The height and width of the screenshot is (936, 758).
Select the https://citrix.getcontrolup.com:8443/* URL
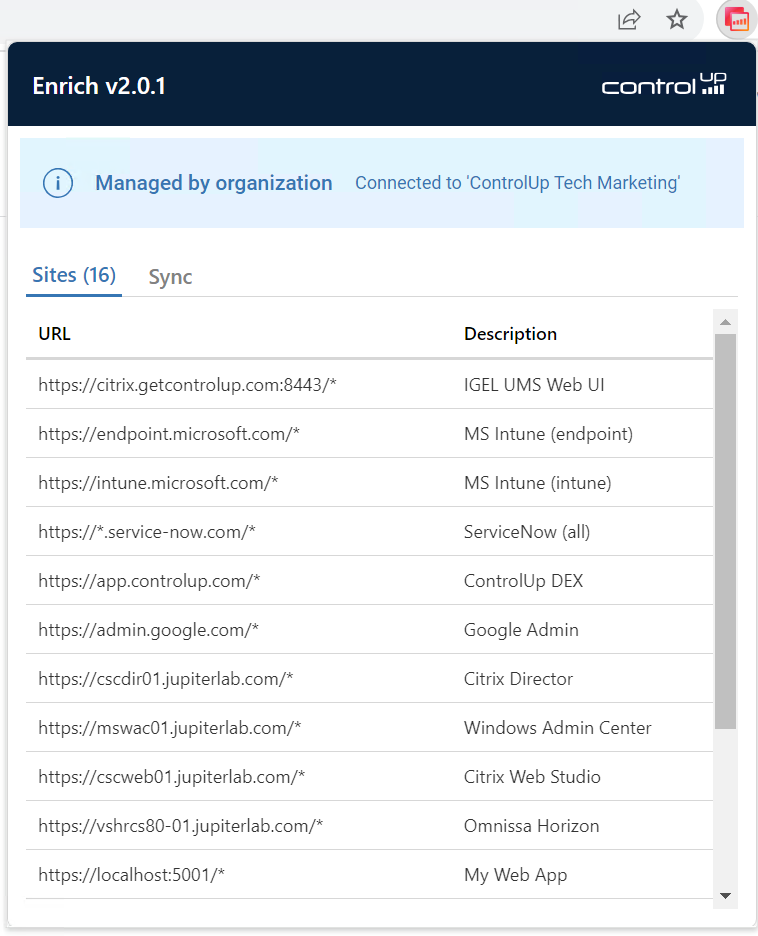pos(187,385)
